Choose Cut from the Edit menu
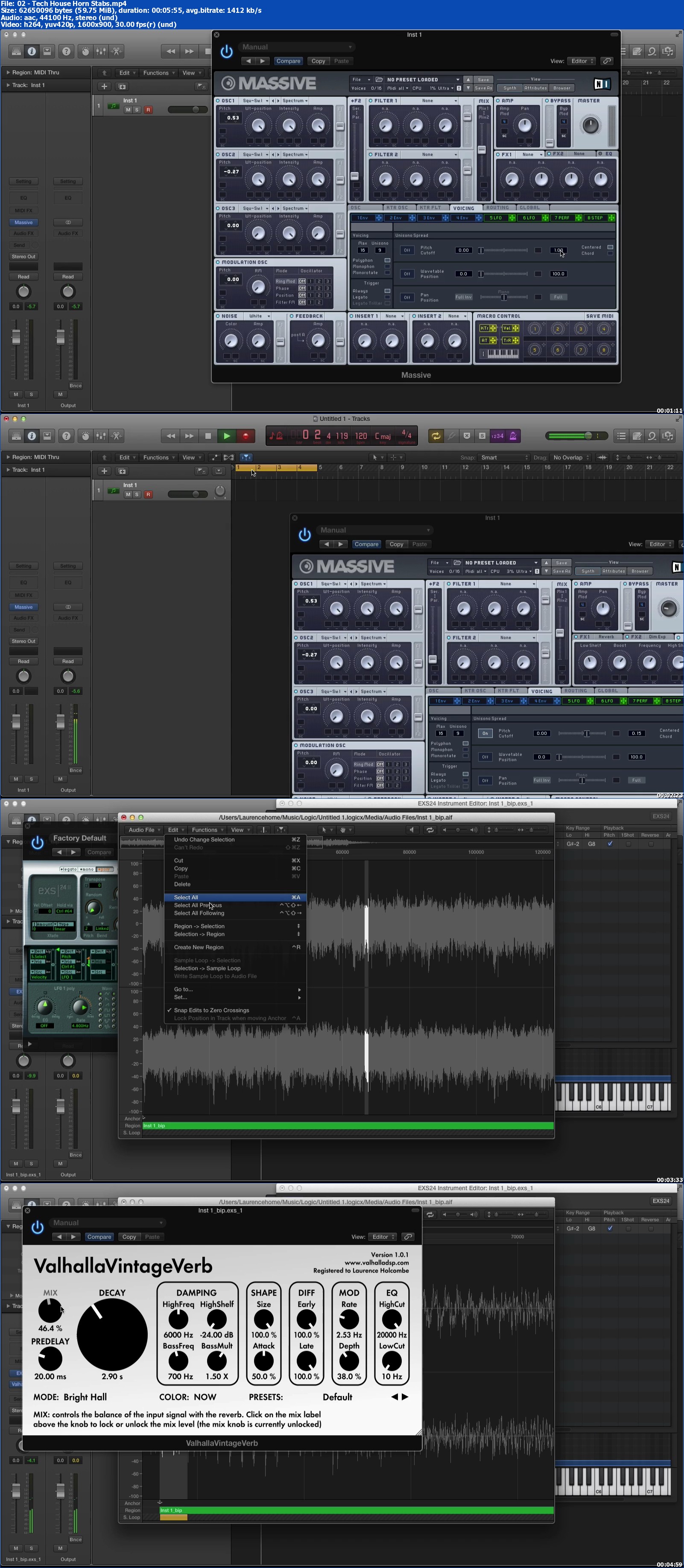This screenshot has height=1568, width=684. pos(235,861)
